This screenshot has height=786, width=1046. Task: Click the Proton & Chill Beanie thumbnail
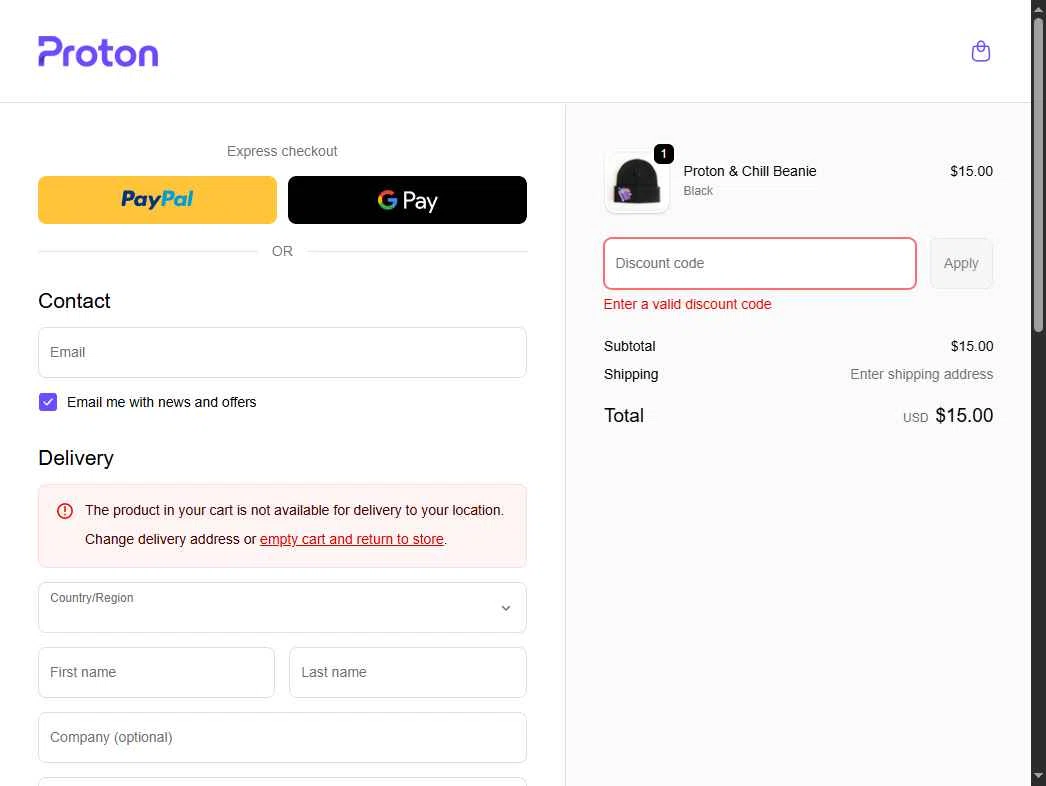tap(636, 181)
